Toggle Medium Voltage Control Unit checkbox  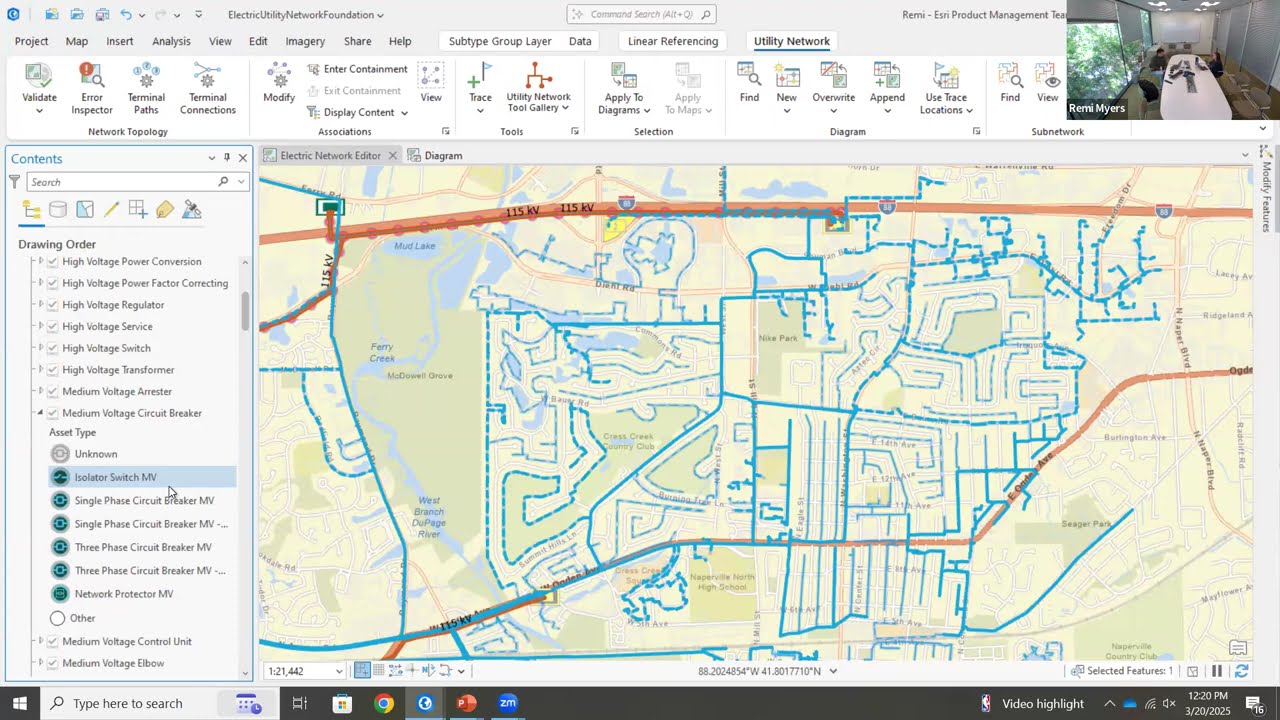[53, 641]
